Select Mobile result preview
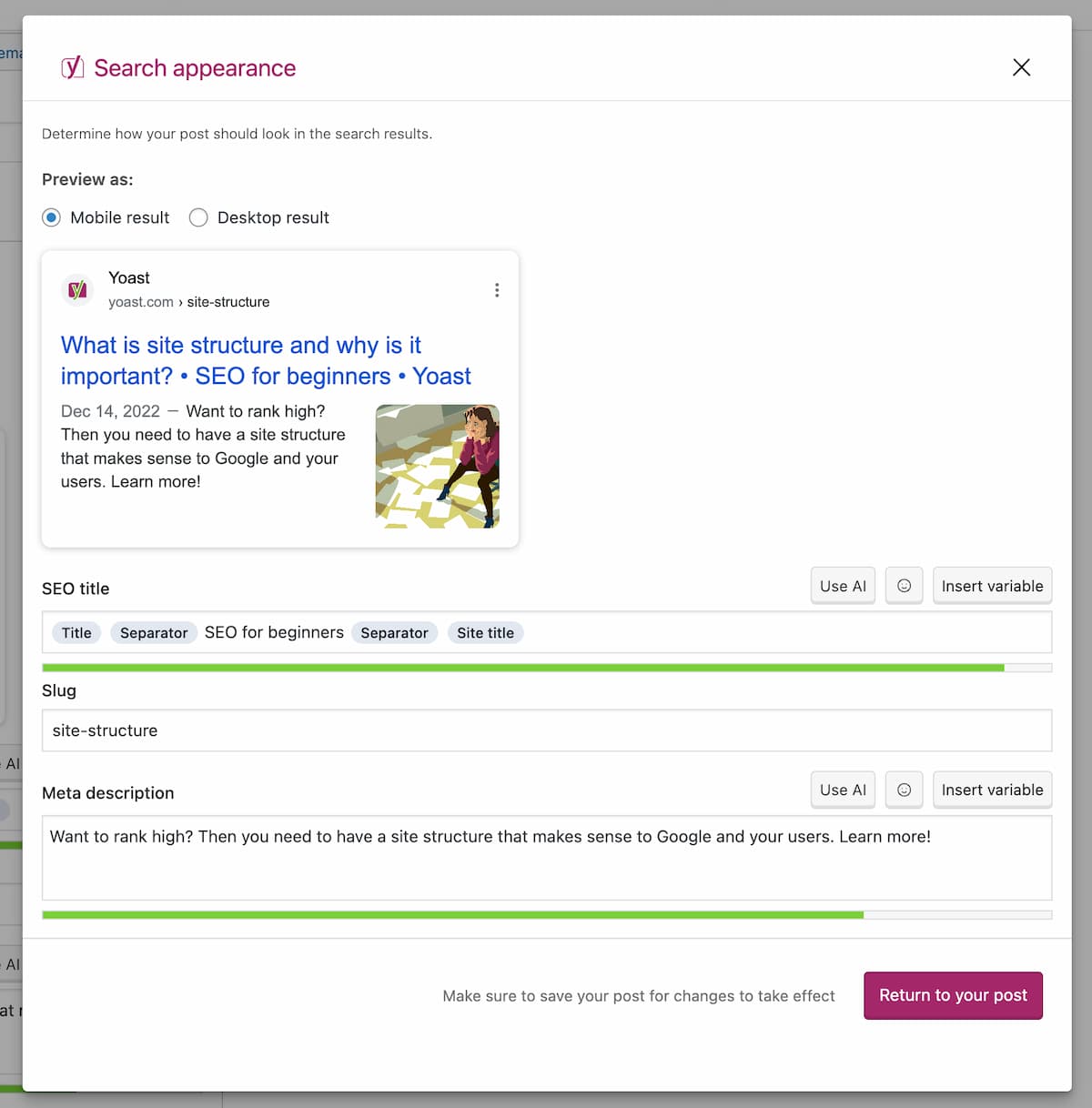 click(52, 217)
